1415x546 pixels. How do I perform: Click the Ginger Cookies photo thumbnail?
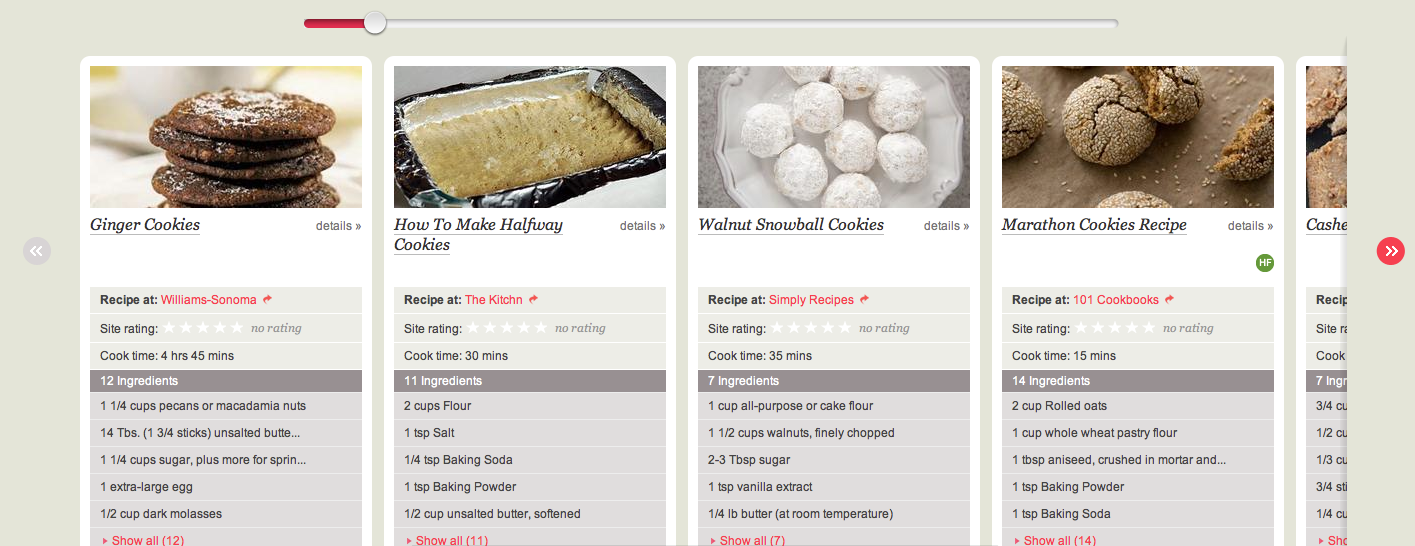(x=226, y=137)
